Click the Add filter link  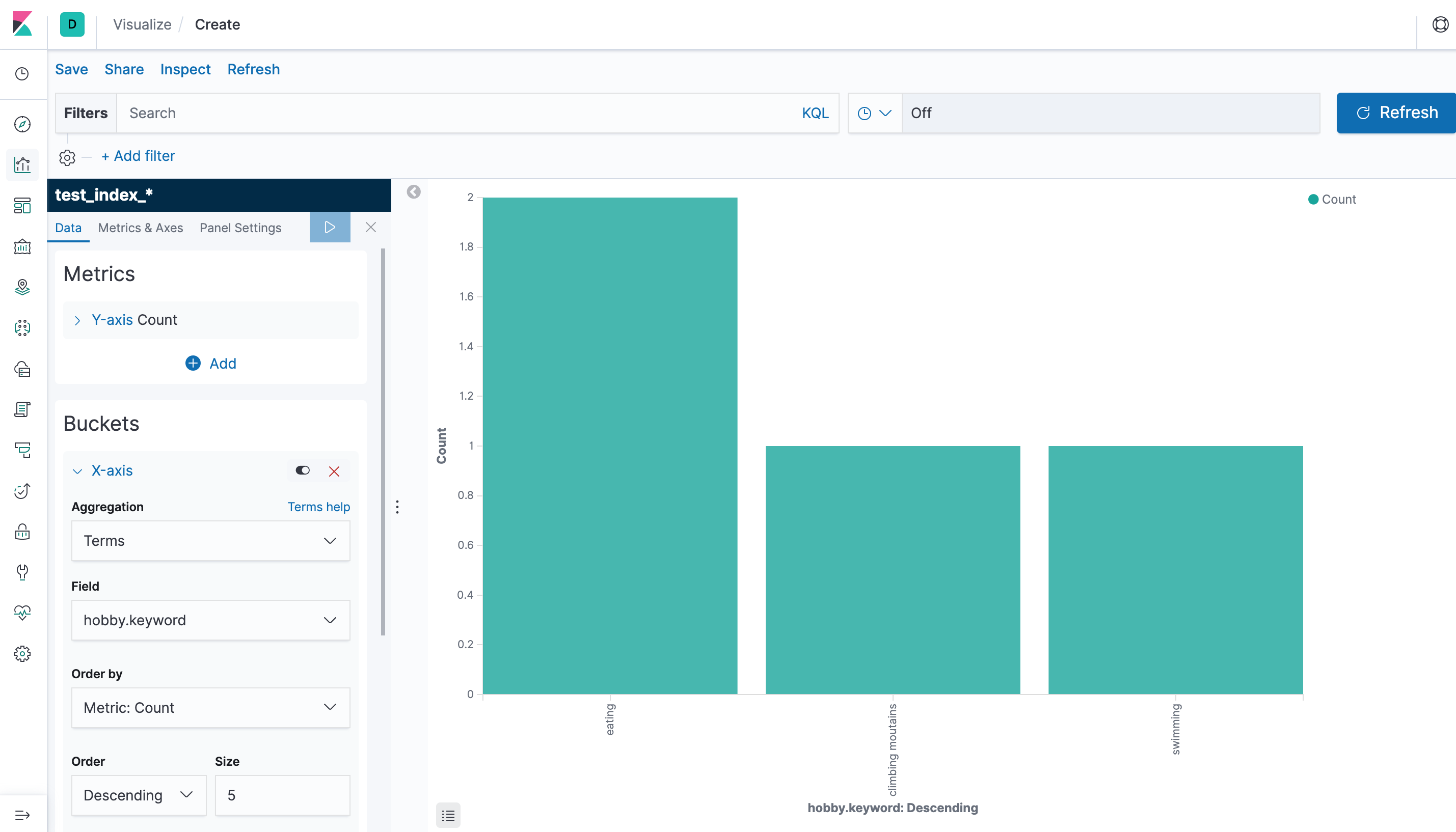[139, 156]
